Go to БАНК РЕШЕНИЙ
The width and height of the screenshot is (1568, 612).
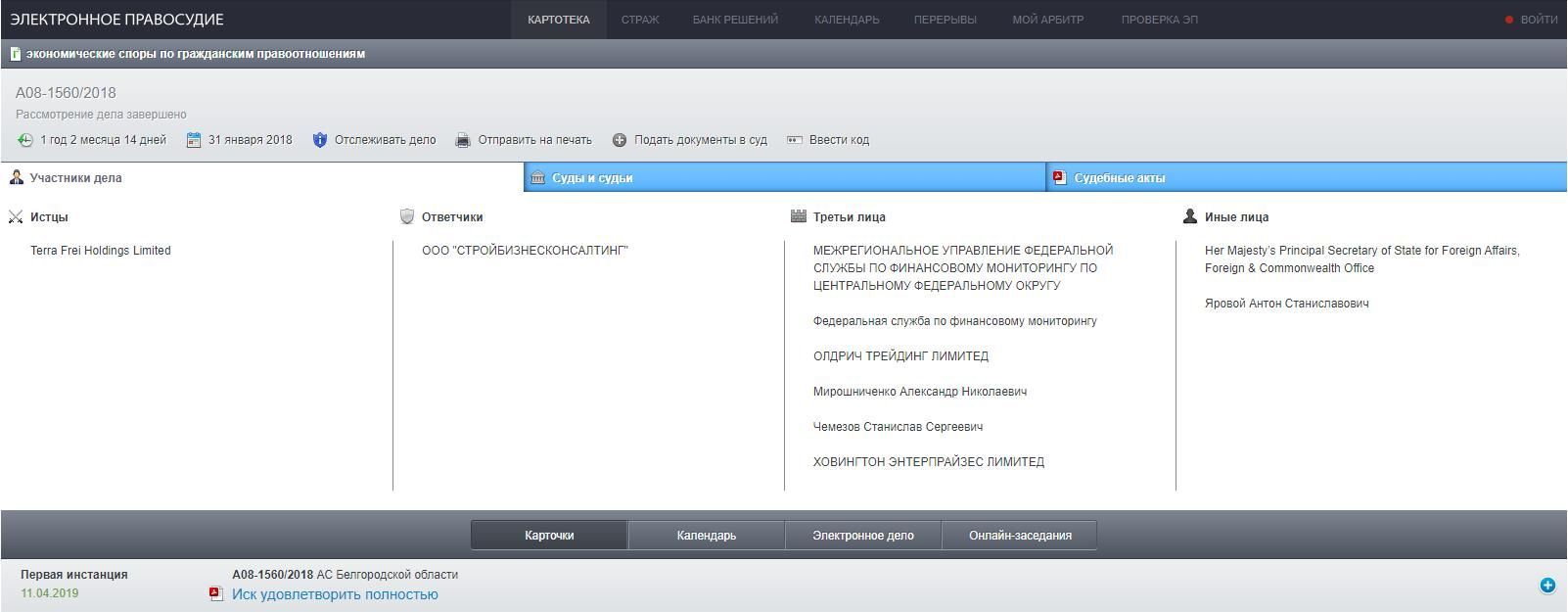735,20
